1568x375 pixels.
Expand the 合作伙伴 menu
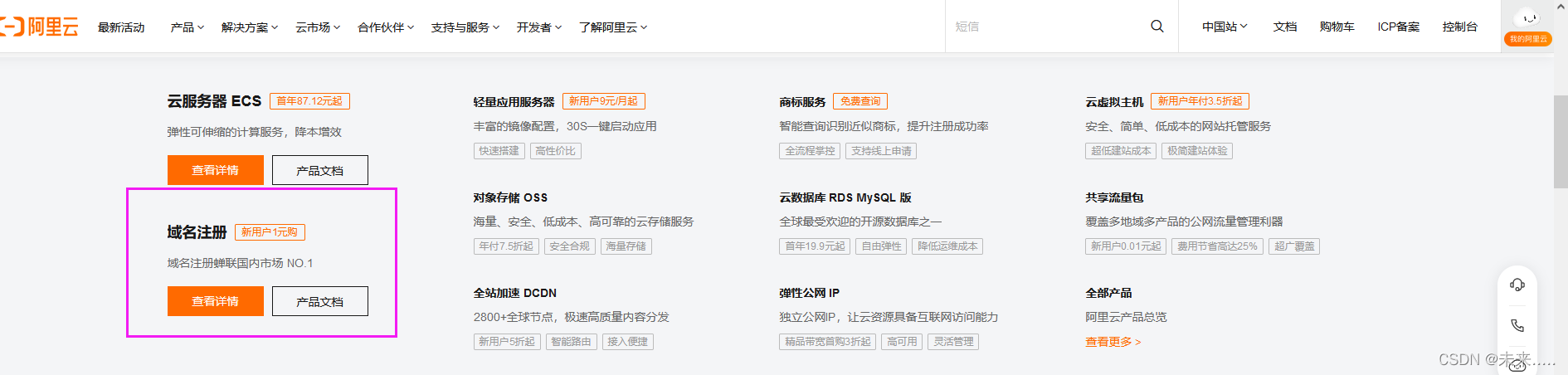386,27
